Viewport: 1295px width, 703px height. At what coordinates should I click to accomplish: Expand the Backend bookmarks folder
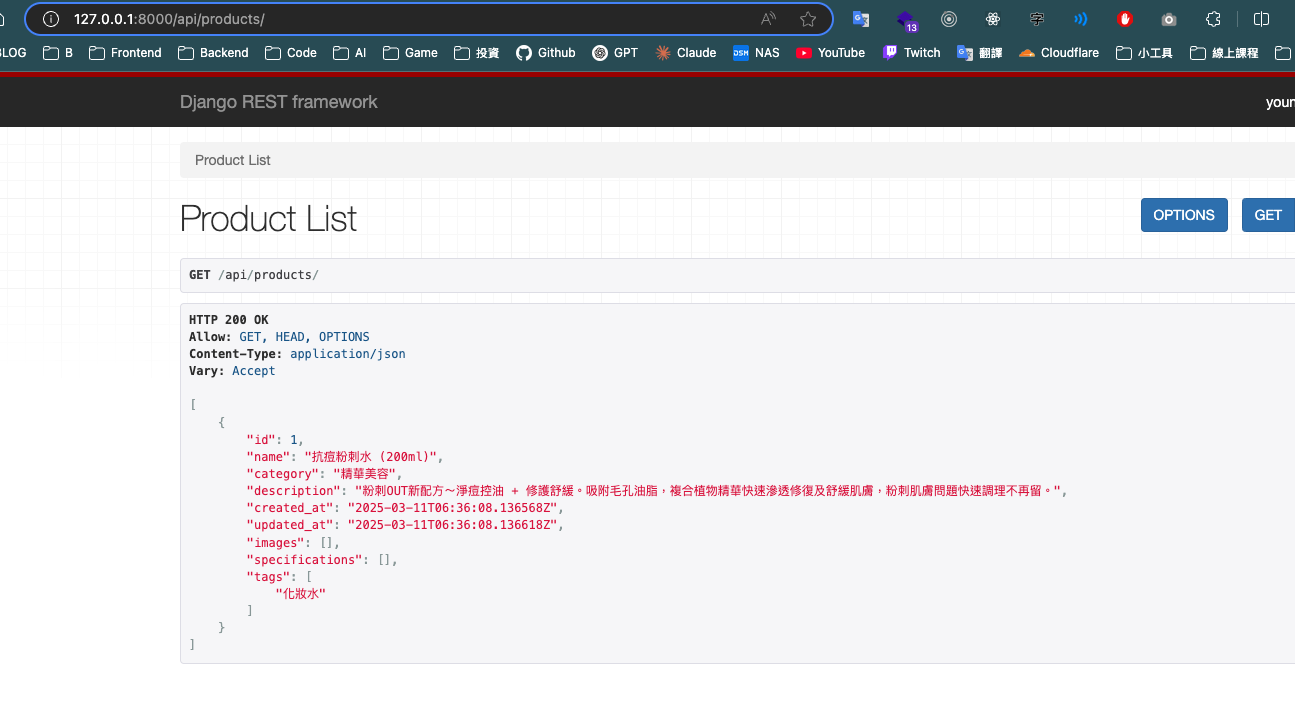pyautogui.click(x=213, y=53)
